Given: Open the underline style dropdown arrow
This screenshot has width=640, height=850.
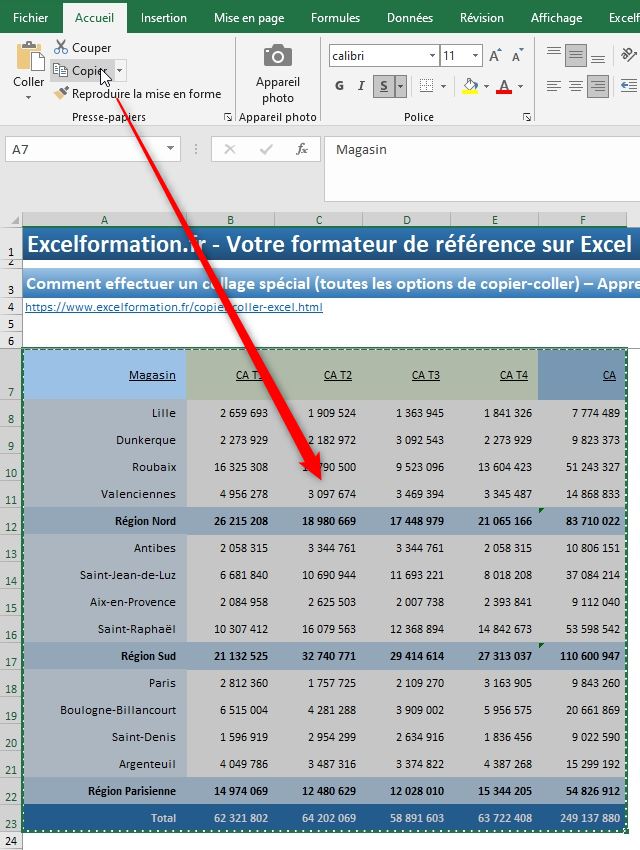Looking at the screenshot, I should coord(400,86).
